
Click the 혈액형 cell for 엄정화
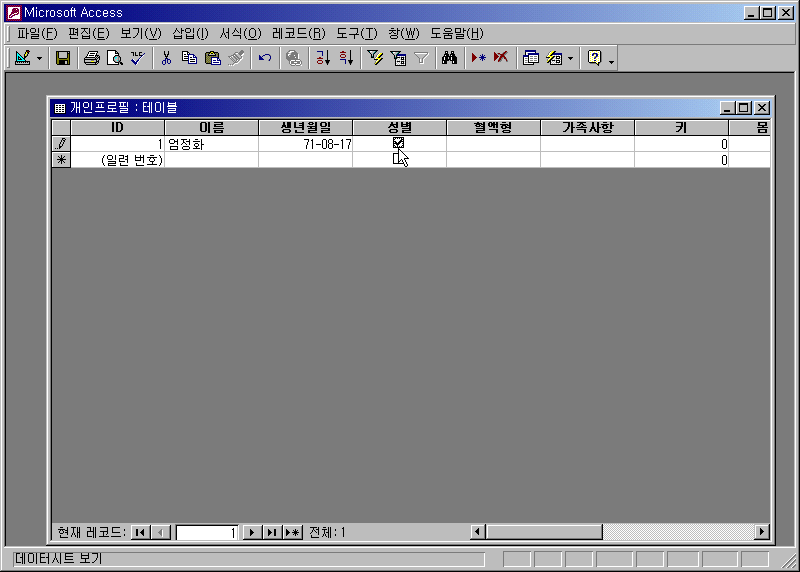tap(493, 144)
